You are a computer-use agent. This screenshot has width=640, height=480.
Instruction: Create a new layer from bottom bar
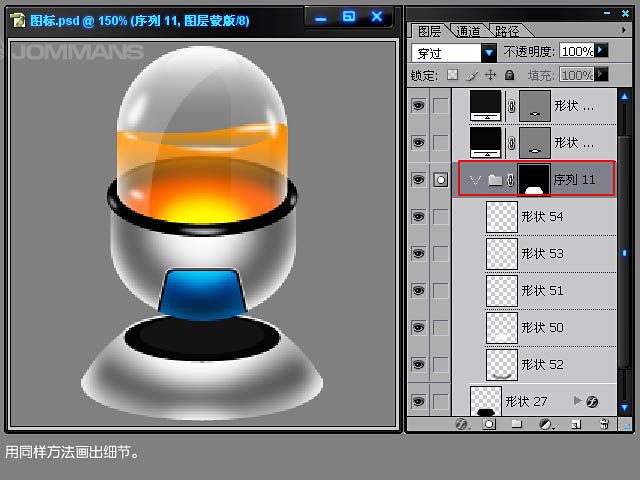coord(576,424)
